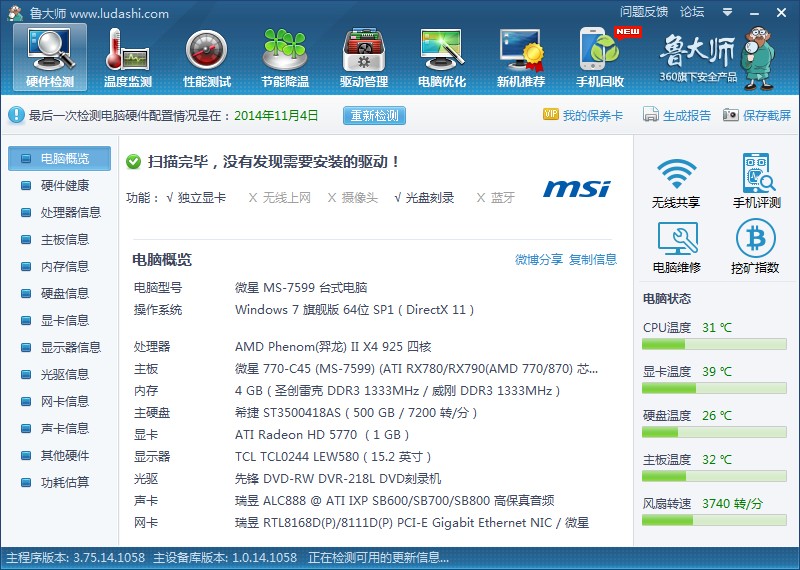Open 电脑优化 computer optimization
The height and width of the screenshot is (570, 800).
[x=442, y=58]
